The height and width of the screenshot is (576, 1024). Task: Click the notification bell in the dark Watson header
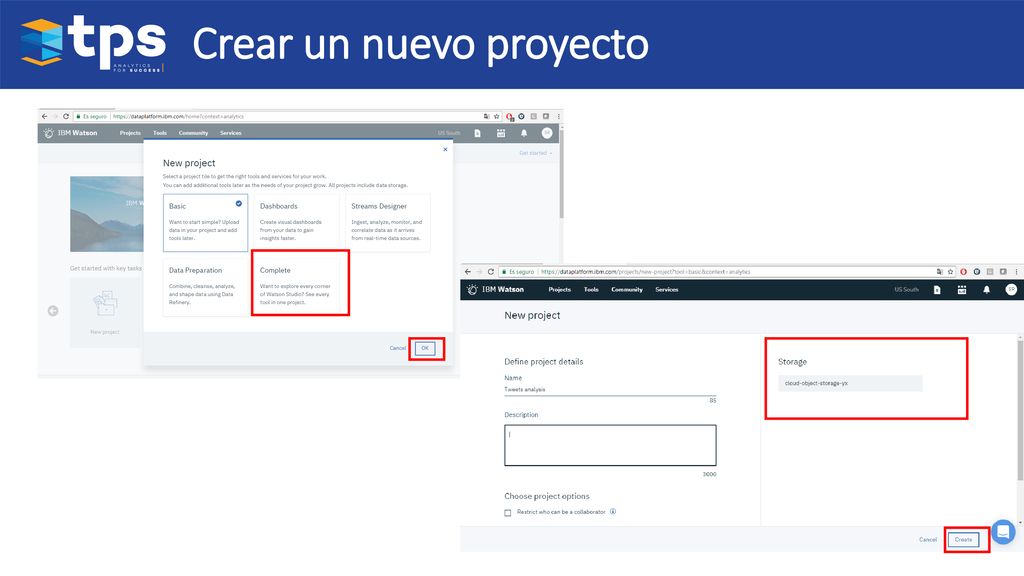986,289
